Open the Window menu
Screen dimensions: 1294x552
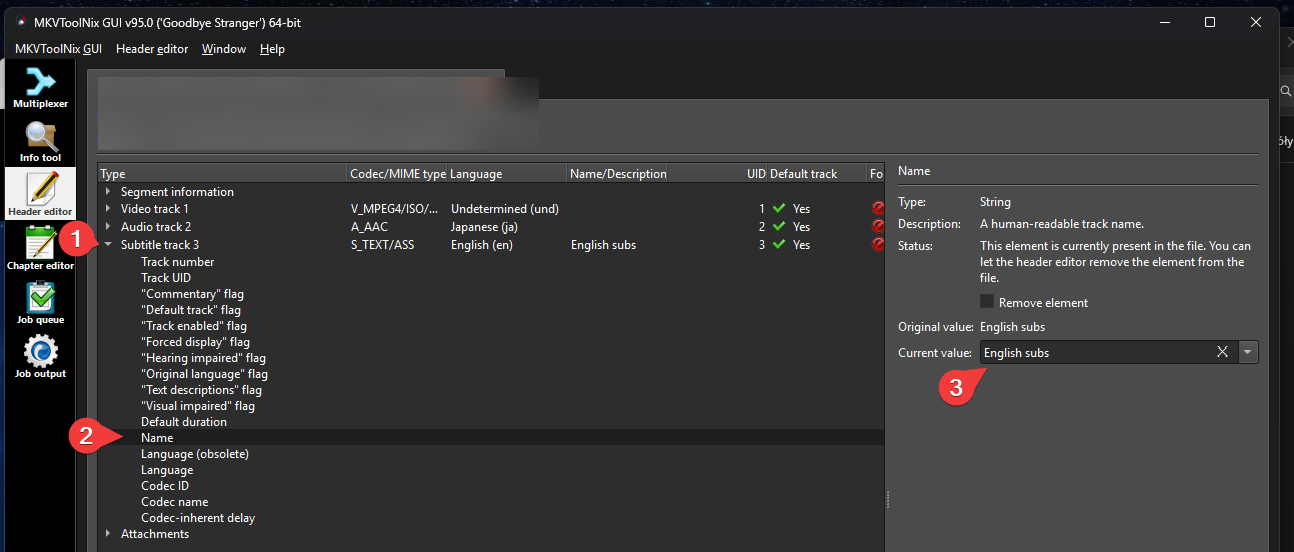click(x=223, y=49)
